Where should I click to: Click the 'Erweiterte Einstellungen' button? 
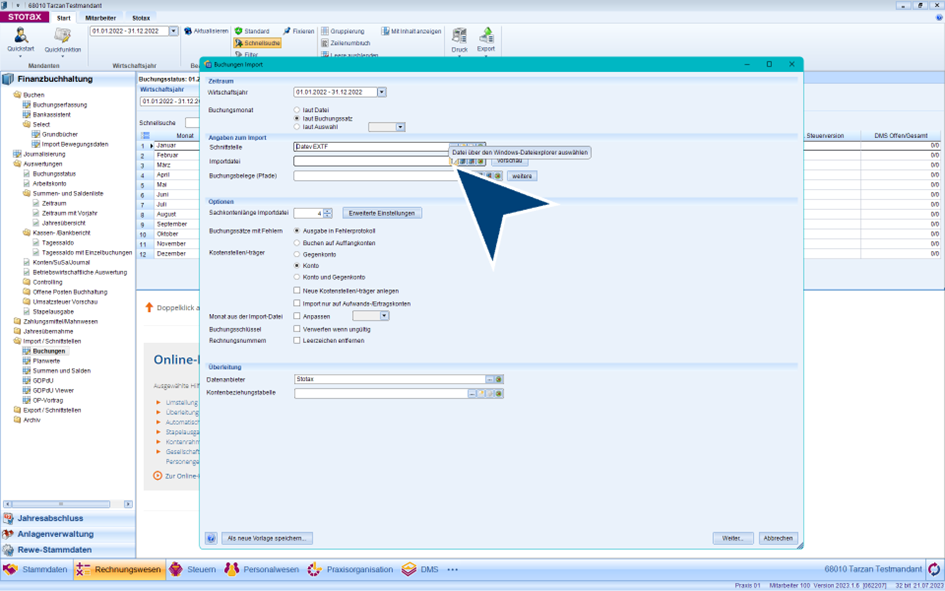coord(382,213)
